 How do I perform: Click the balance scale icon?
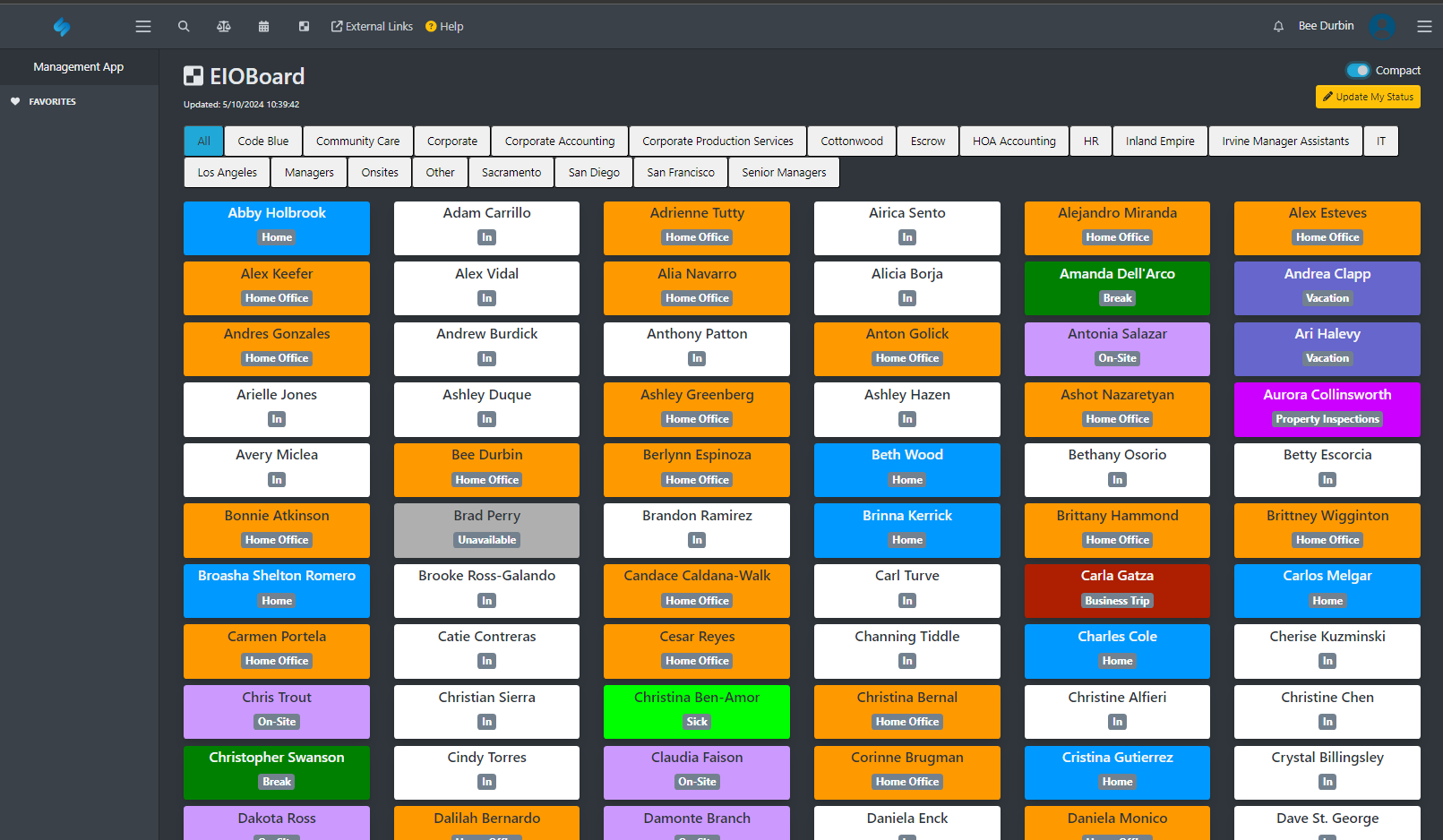click(224, 27)
